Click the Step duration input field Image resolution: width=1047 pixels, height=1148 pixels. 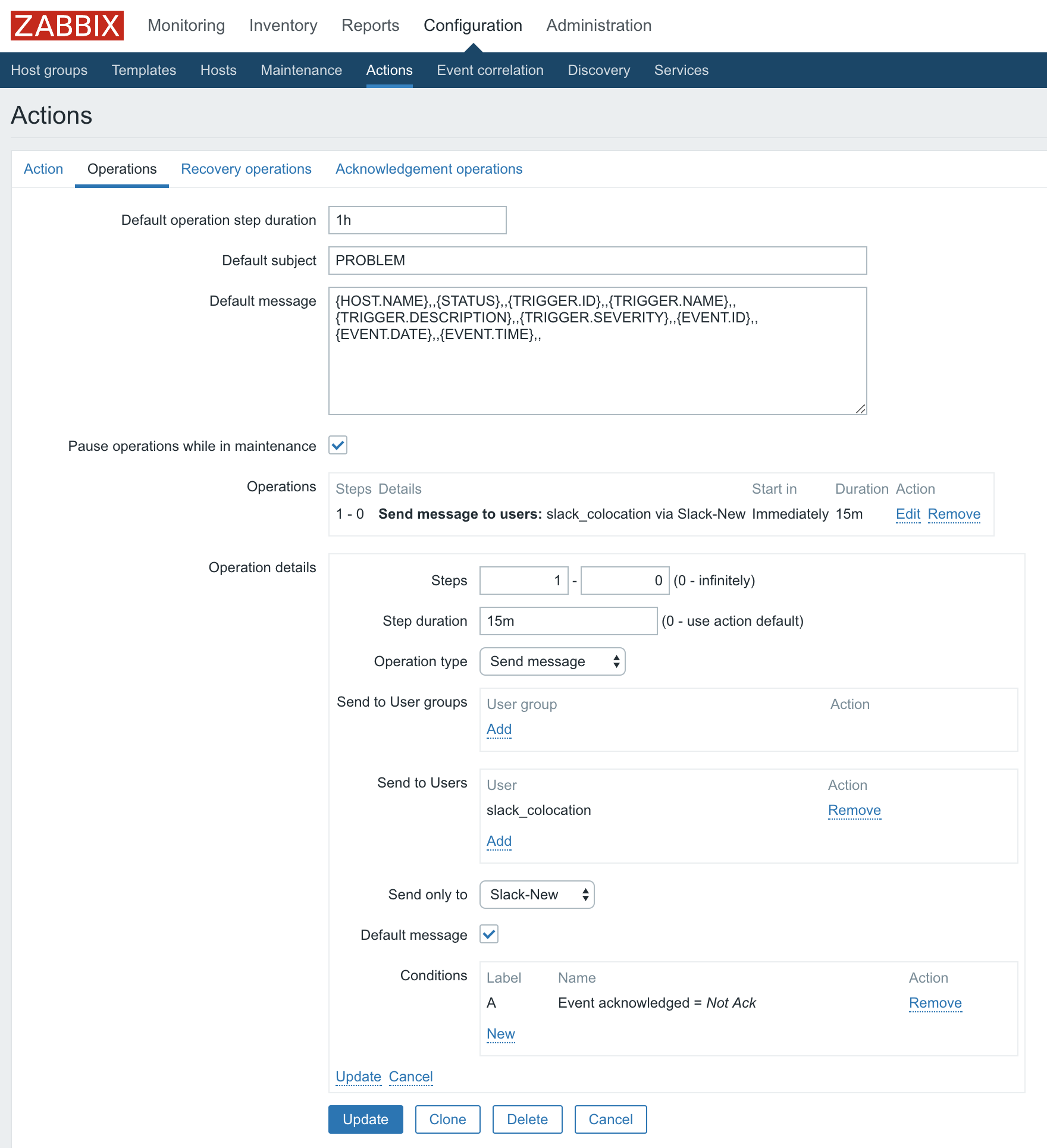point(568,621)
